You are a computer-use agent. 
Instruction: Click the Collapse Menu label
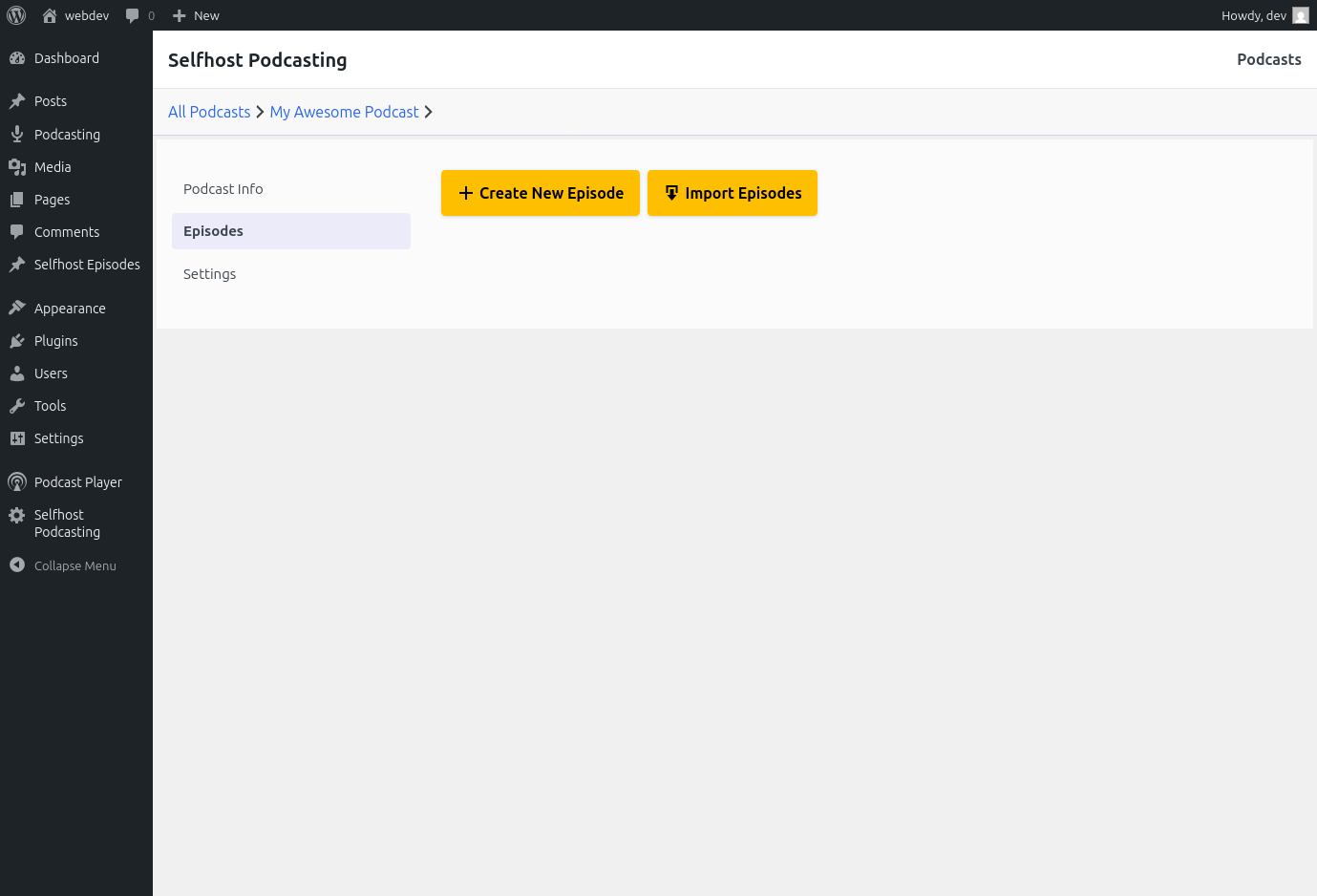[x=75, y=565]
